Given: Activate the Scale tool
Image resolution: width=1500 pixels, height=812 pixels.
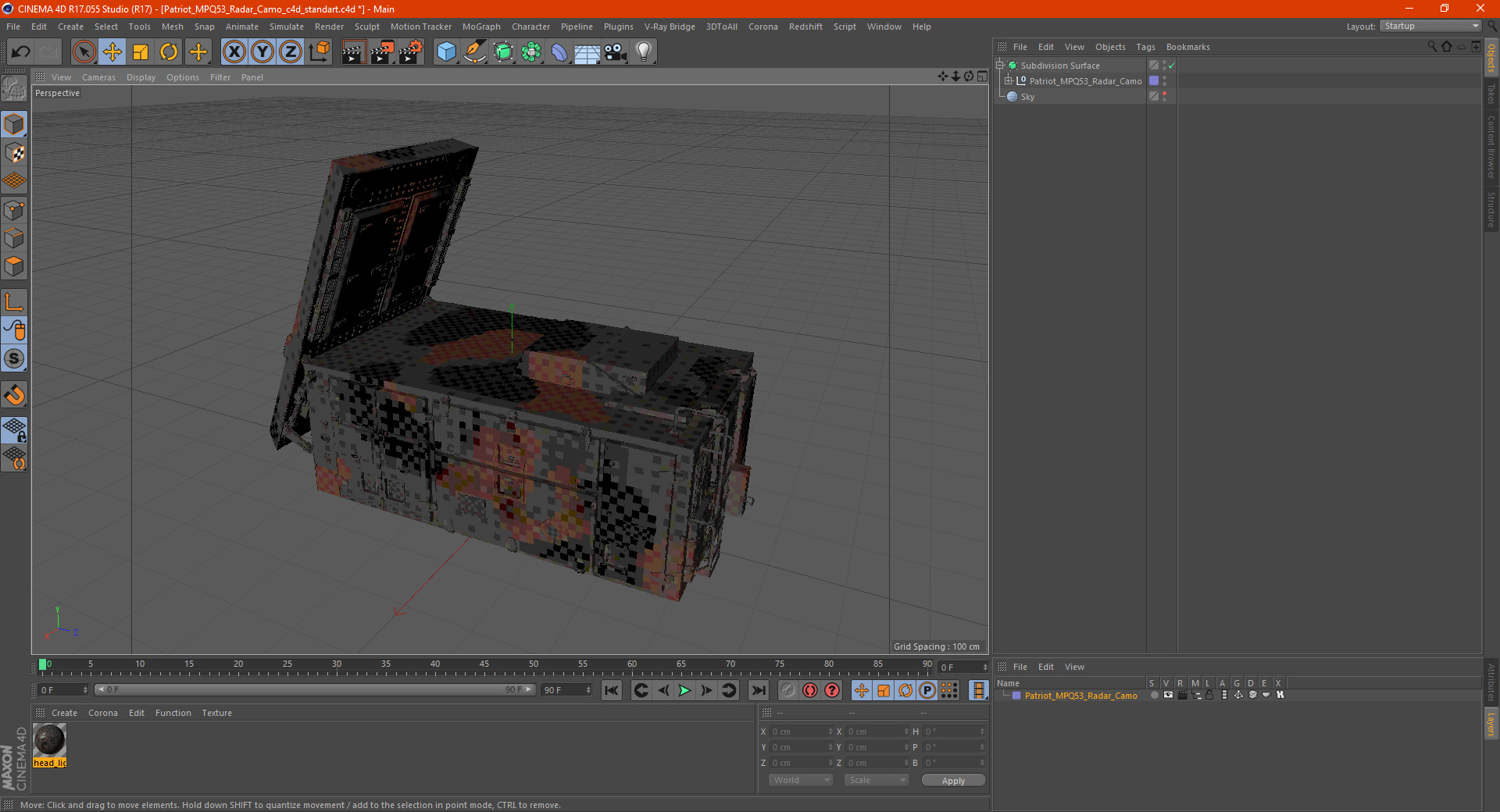Looking at the screenshot, I should [141, 52].
